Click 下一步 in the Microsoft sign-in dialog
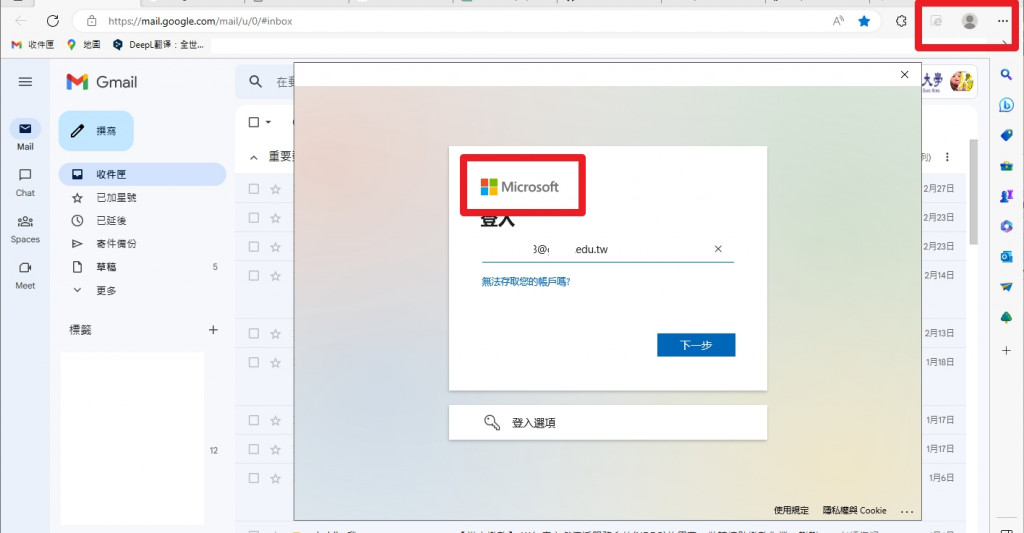 pos(696,345)
